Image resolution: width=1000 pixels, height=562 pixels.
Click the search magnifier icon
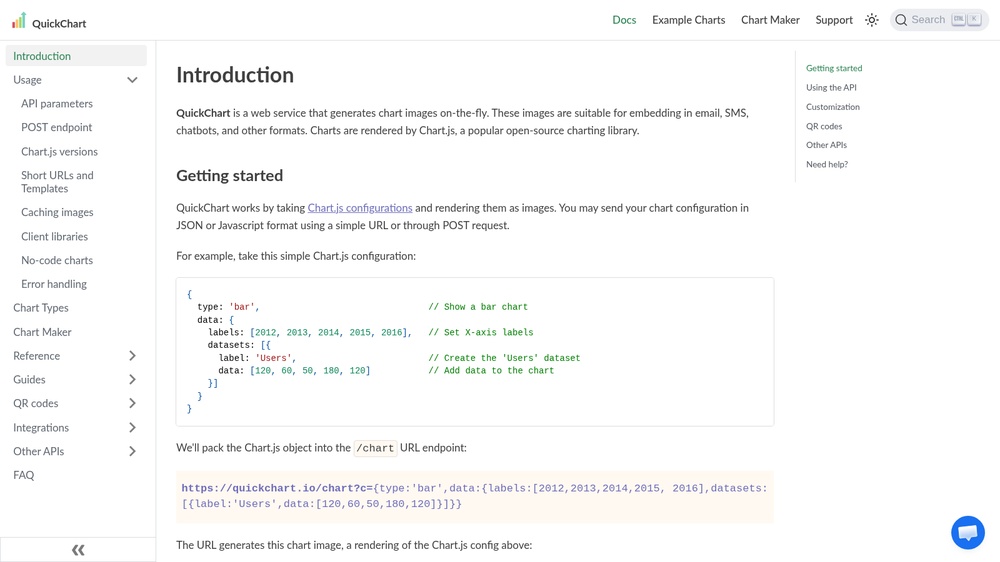point(901,20)
